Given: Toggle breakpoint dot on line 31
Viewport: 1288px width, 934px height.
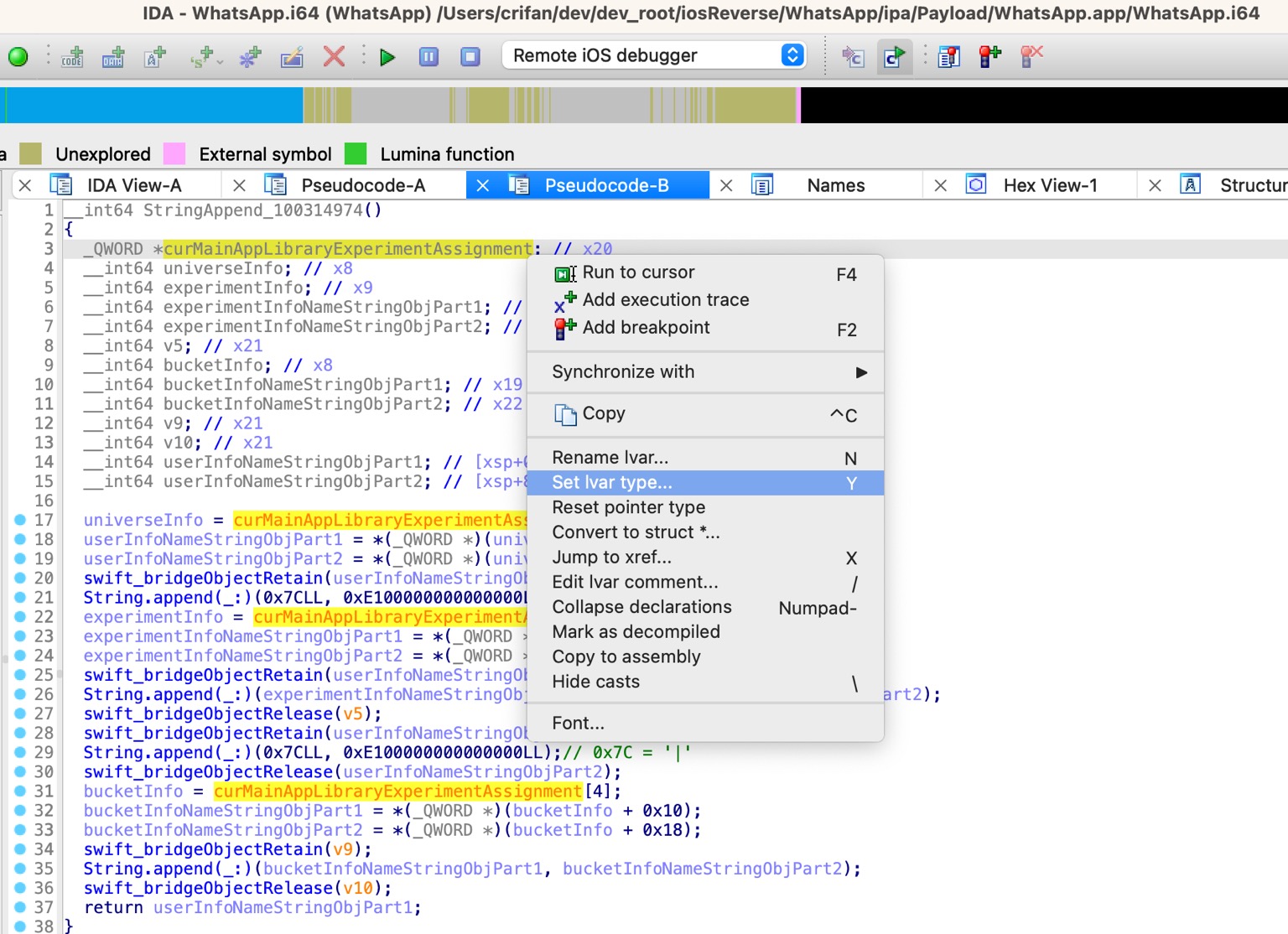Looking at the screenshot, I should [x=20, y=791].
